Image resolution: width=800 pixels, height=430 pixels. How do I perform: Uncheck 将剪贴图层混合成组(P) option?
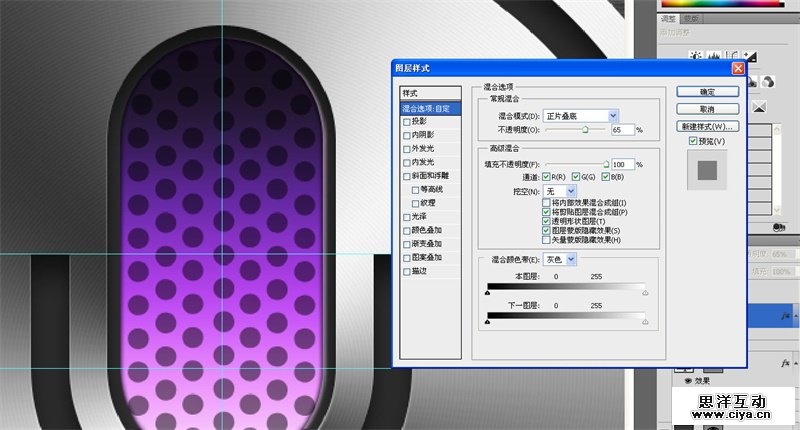(x=546, y=212)
